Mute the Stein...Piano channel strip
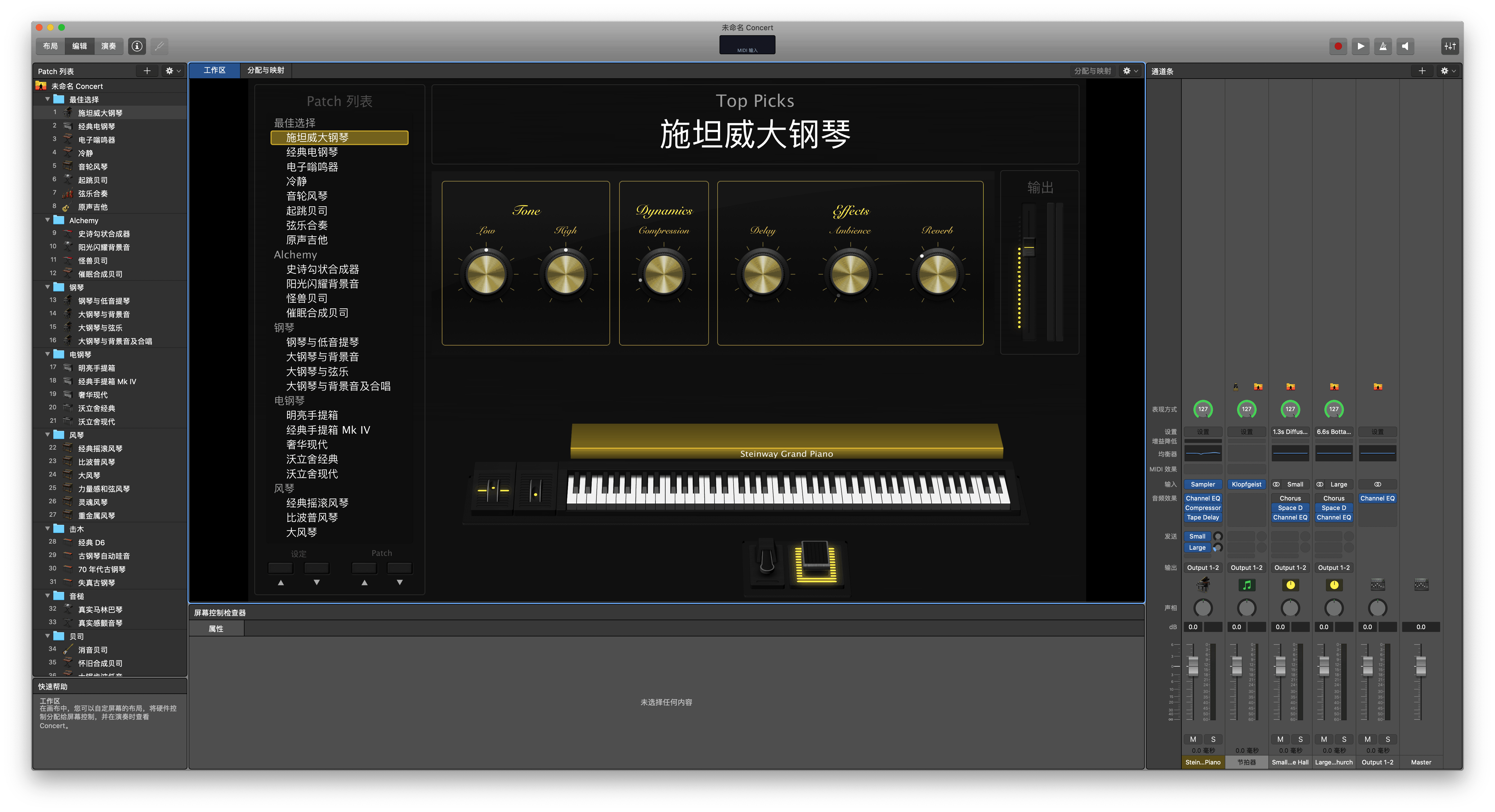This screenshot has width=1495, height=812. pyautogui.click(x=1193, y=739)
